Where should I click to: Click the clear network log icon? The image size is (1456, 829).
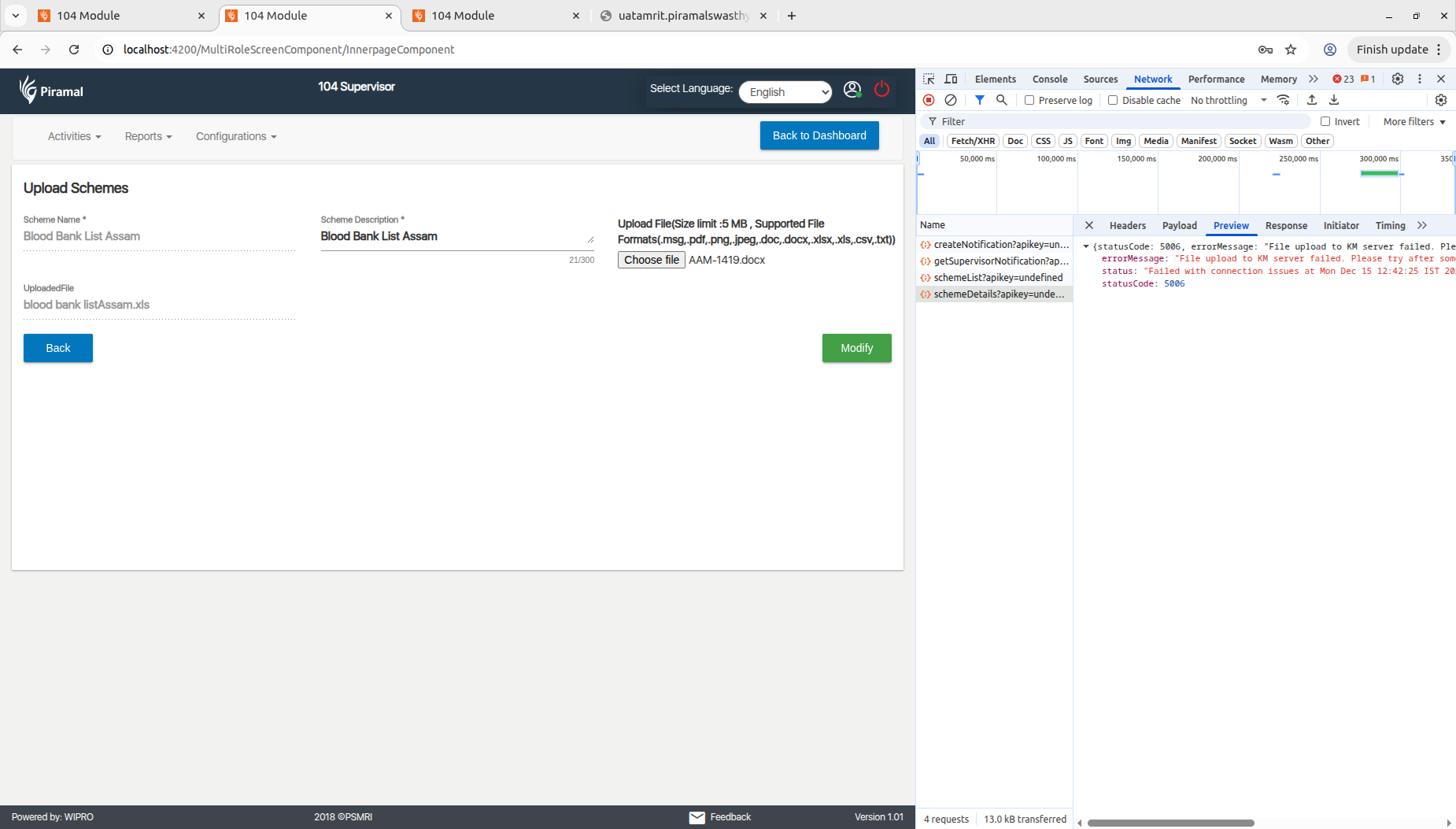pyautogui.click(x=951, y=100)
